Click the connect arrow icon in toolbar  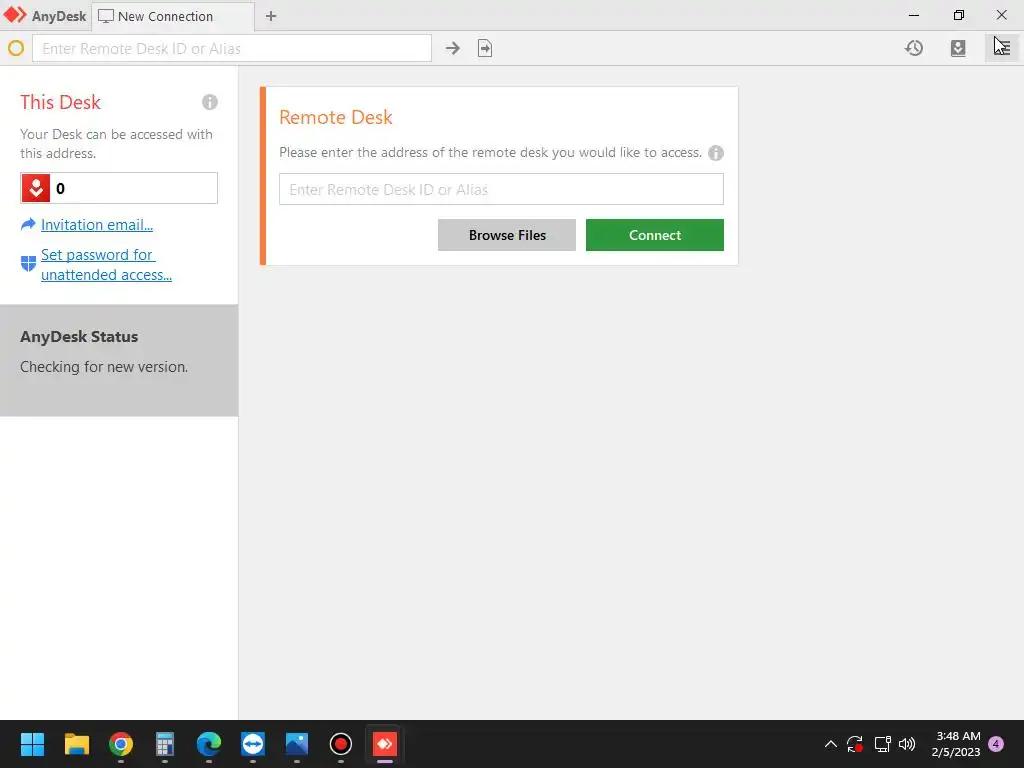point(453,48)
